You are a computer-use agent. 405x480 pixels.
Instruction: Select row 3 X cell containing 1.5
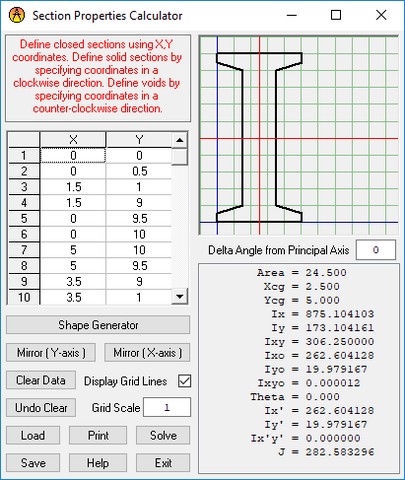[73, 187]
